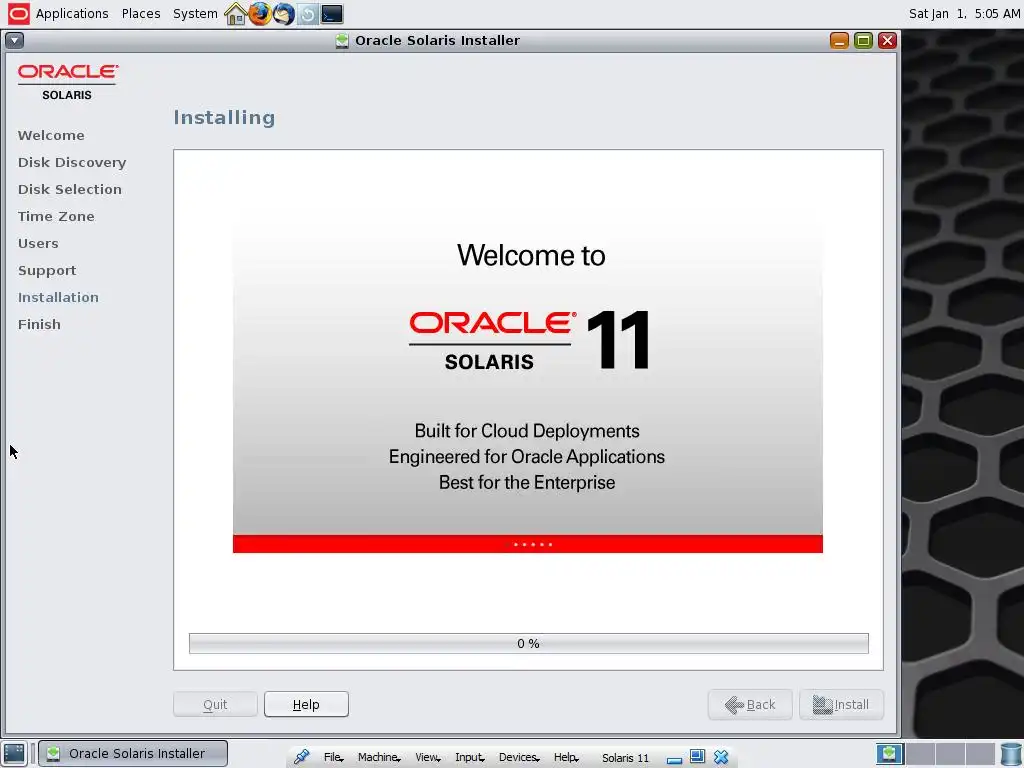Close the VM via mini toolbar X icon

tap(721, 757)
